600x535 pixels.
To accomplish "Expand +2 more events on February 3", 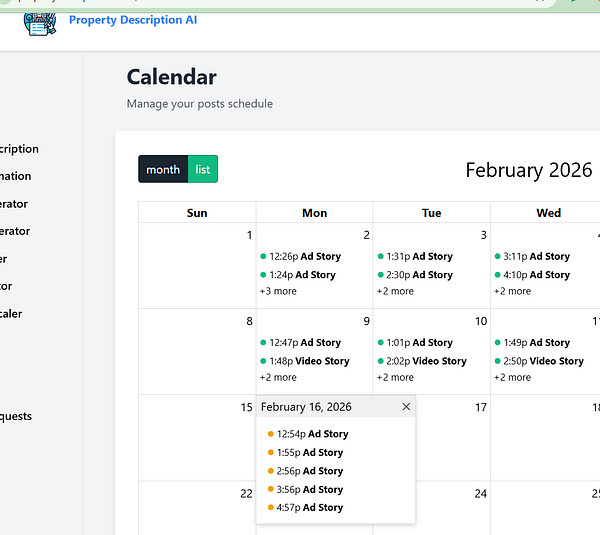I will pos(395,291).
